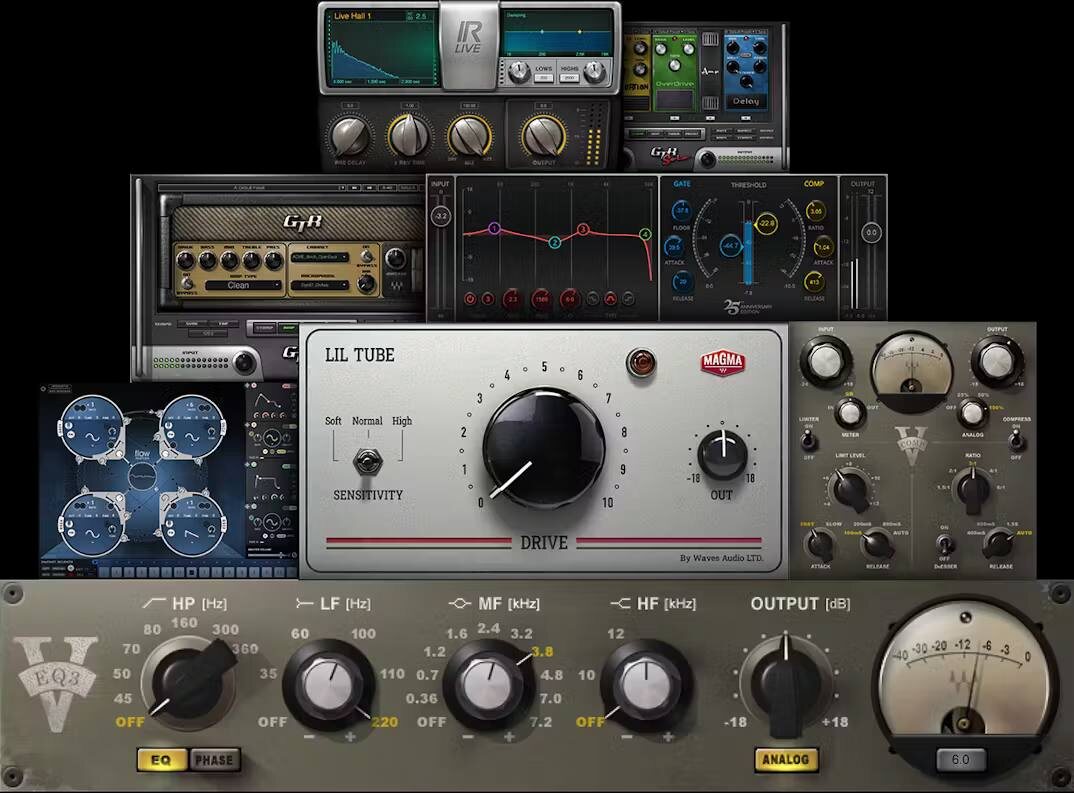
Task: Click the IR-Live LOWS value field
Action: coord(544,78)
